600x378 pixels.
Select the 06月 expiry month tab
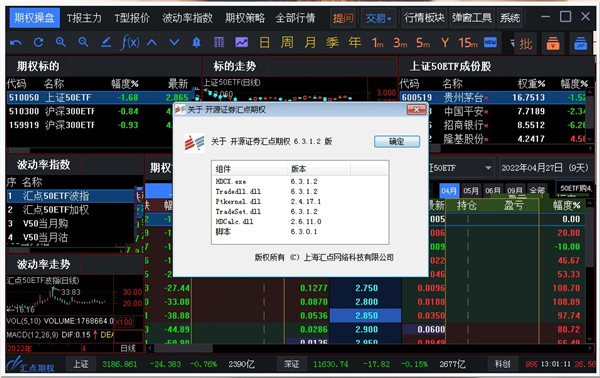point(493,191)
